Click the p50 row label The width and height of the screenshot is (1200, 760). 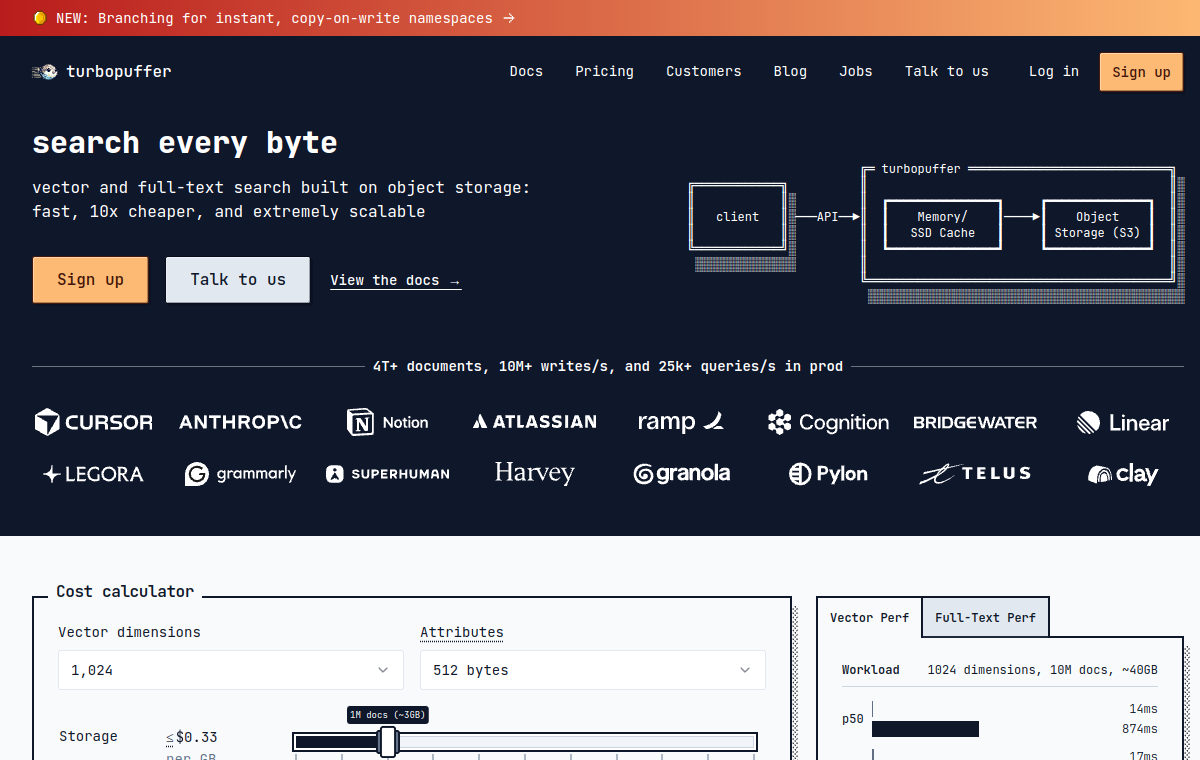[853, 719]
